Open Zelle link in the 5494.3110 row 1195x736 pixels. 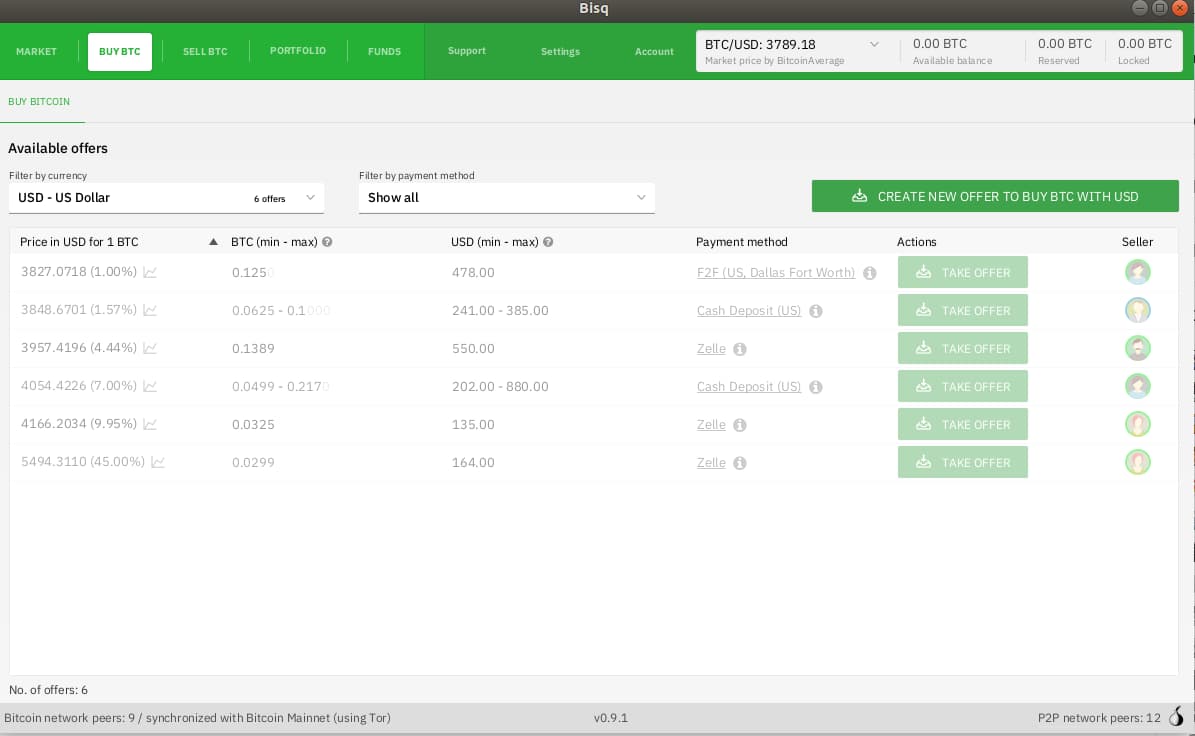point(711,462)
